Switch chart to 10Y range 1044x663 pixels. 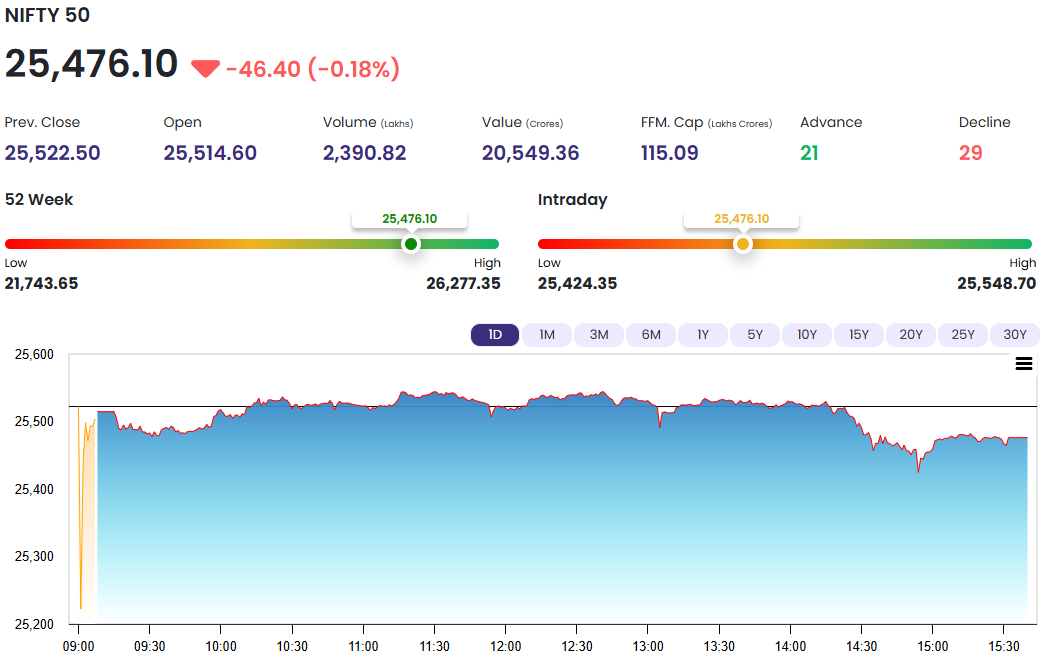tap(806, 335)
